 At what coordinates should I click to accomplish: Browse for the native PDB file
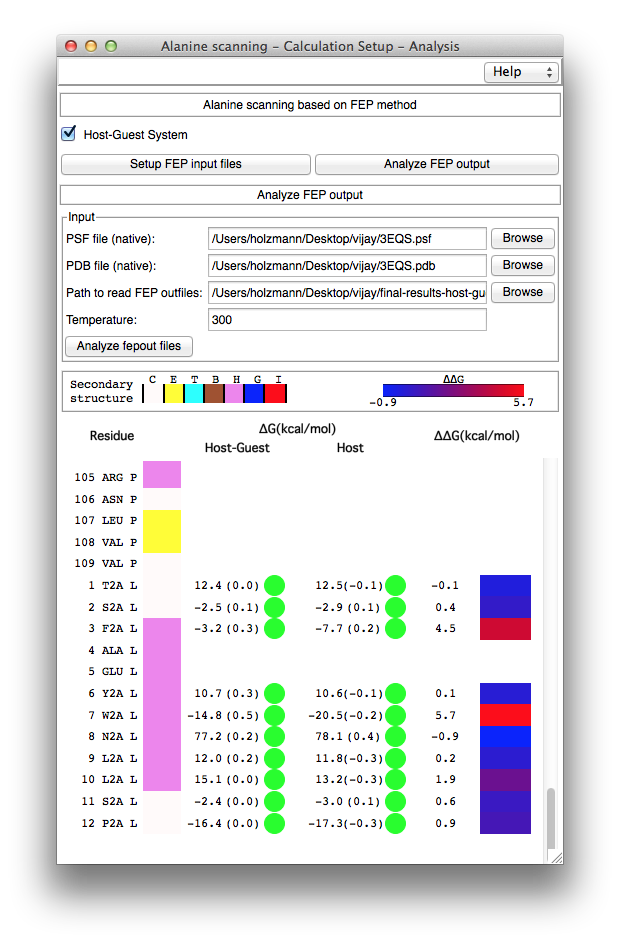point(522,265)
